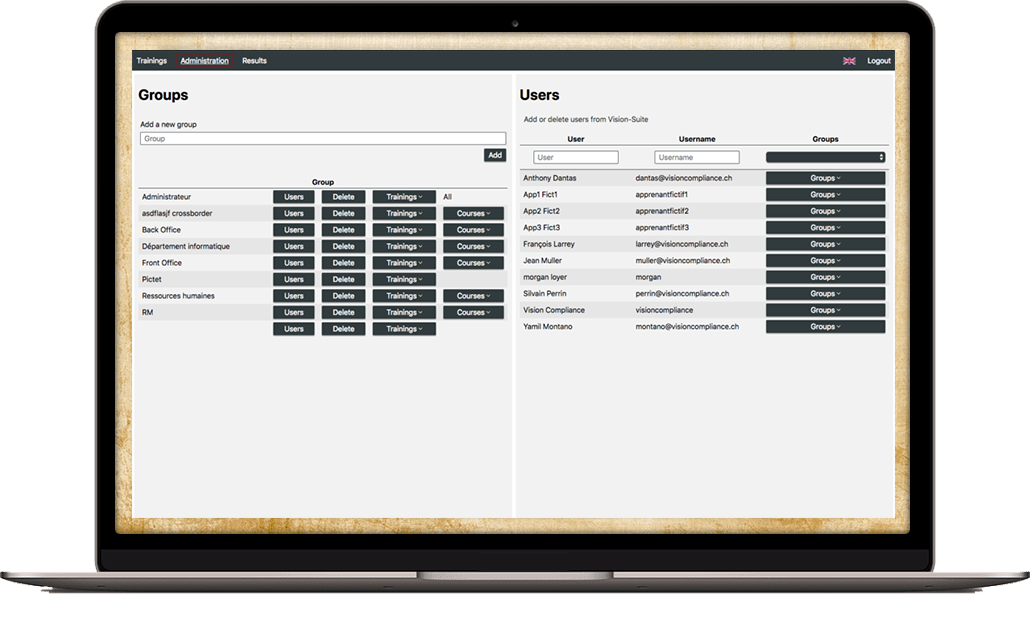Select username larrey@visioncompliance.ch

pyautogui.click(x=681, y=244)
